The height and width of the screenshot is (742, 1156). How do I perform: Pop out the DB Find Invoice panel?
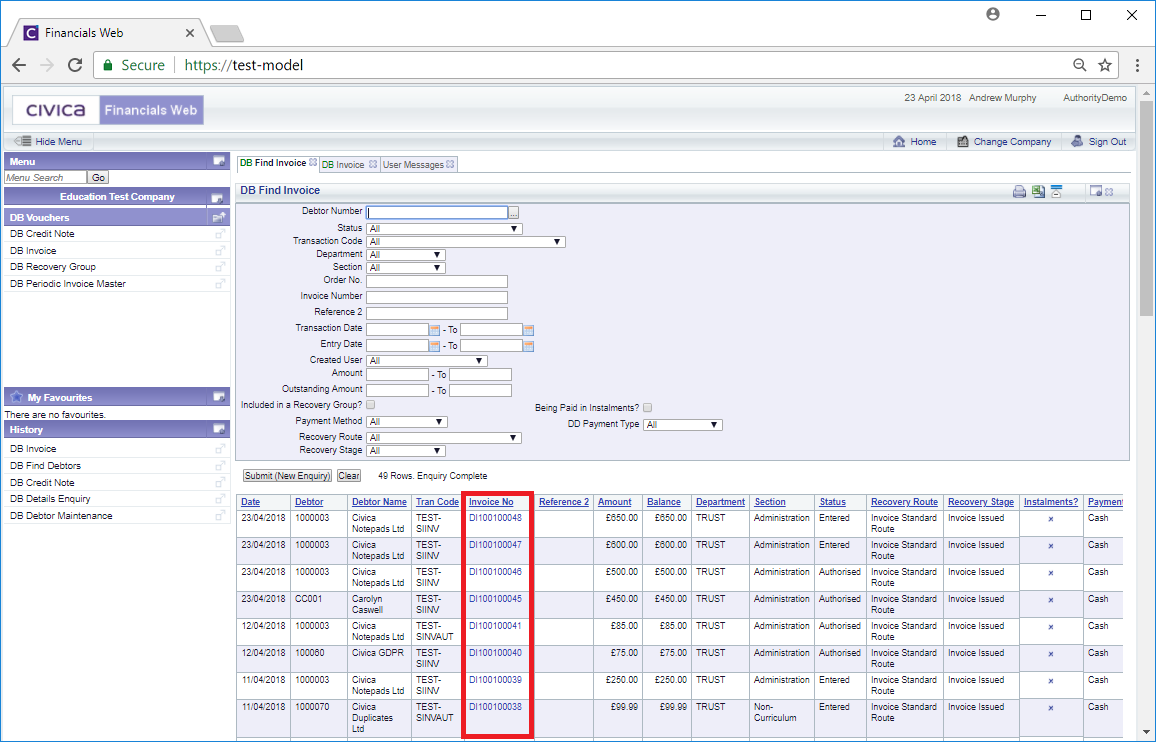1096,191
